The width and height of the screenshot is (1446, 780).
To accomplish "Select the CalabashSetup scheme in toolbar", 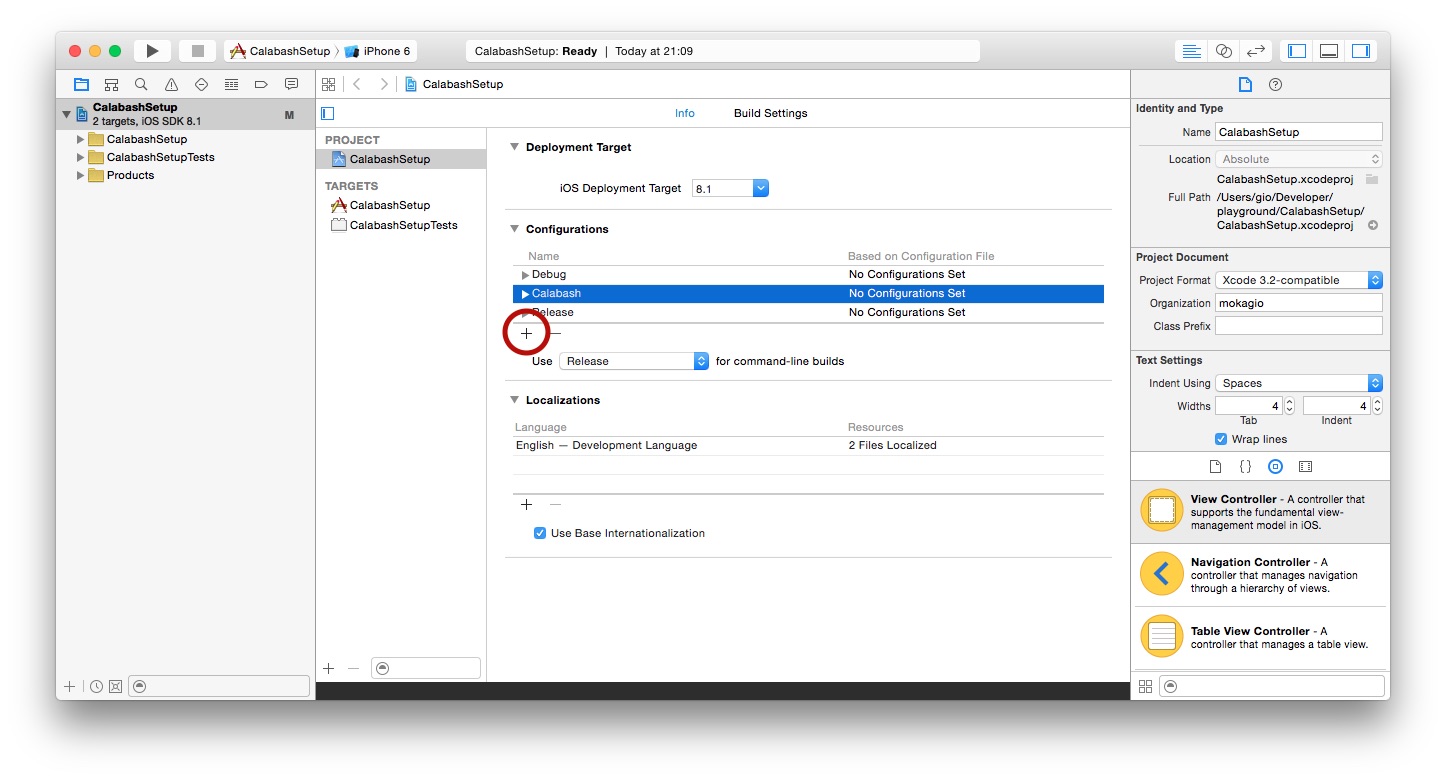I will pyautogui.click(x=280, y=51).
